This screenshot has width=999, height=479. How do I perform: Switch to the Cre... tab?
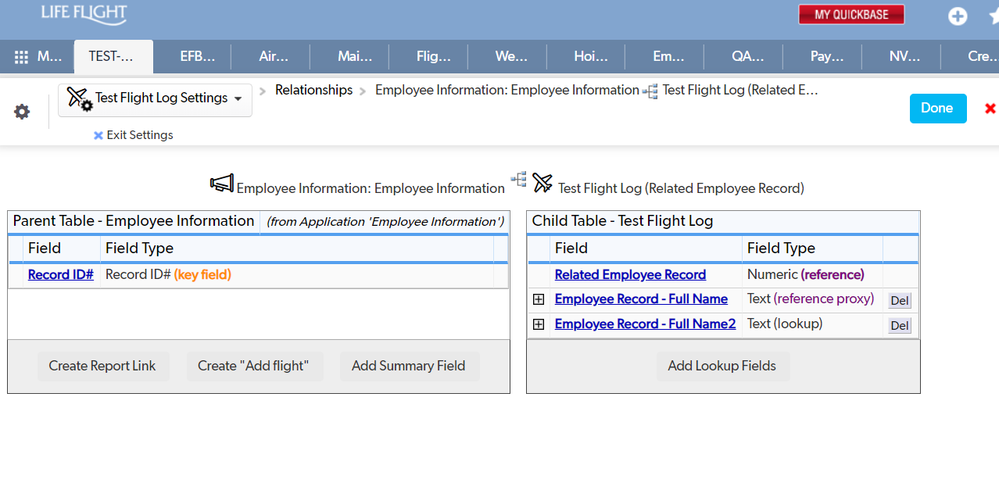click(982, 57)
